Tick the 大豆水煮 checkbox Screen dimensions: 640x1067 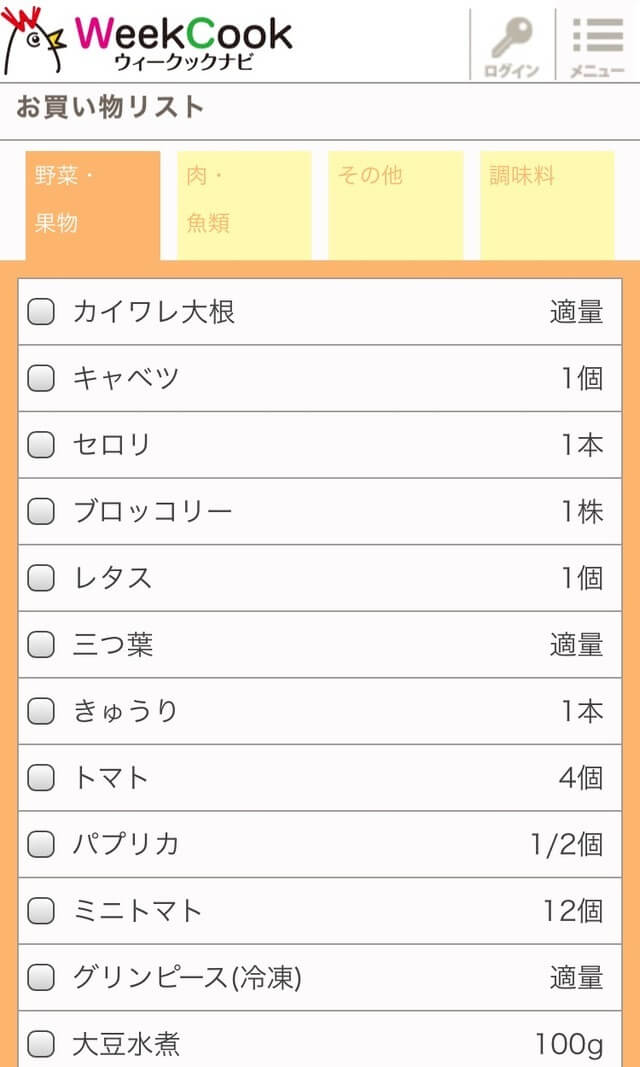point(41,1045)
